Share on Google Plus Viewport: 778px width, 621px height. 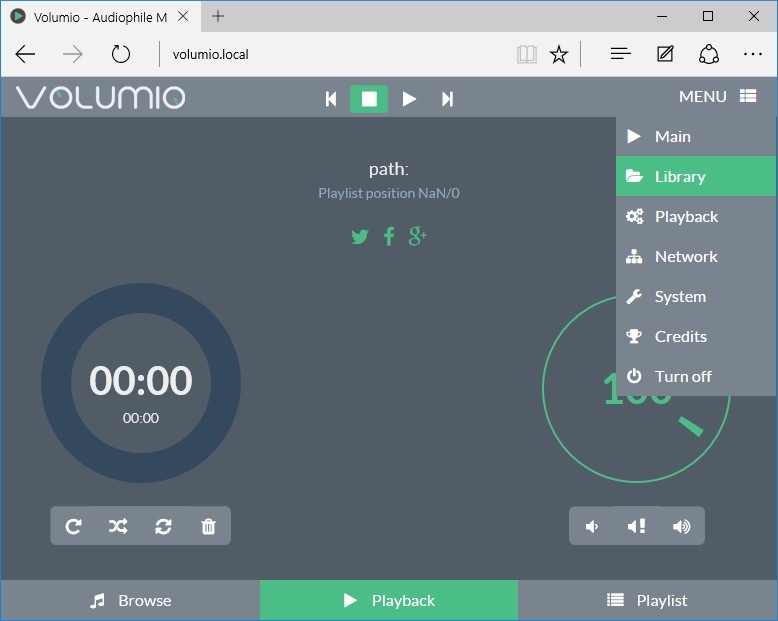417,236
